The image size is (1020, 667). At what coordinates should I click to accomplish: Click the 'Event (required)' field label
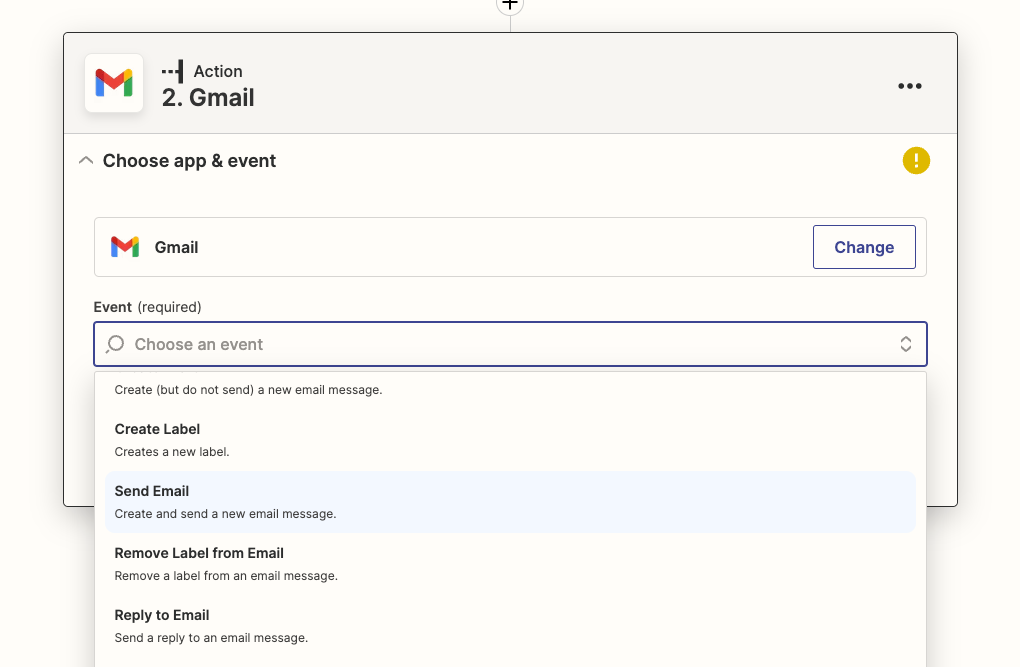tap(148, 307)
